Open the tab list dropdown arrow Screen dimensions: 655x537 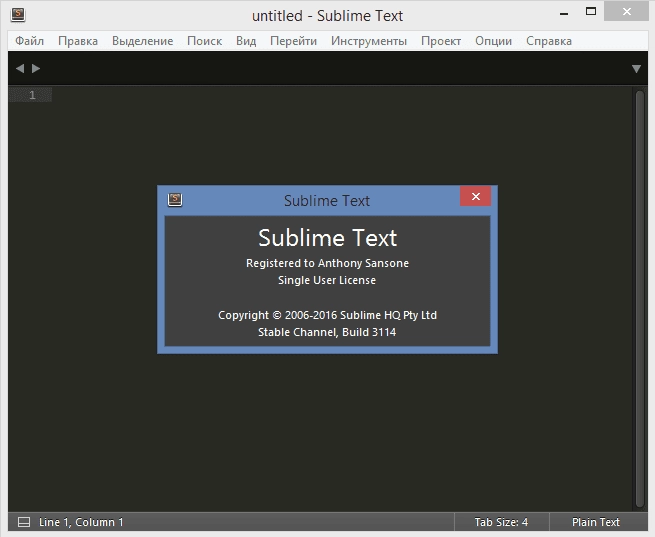tap(636, 68)
